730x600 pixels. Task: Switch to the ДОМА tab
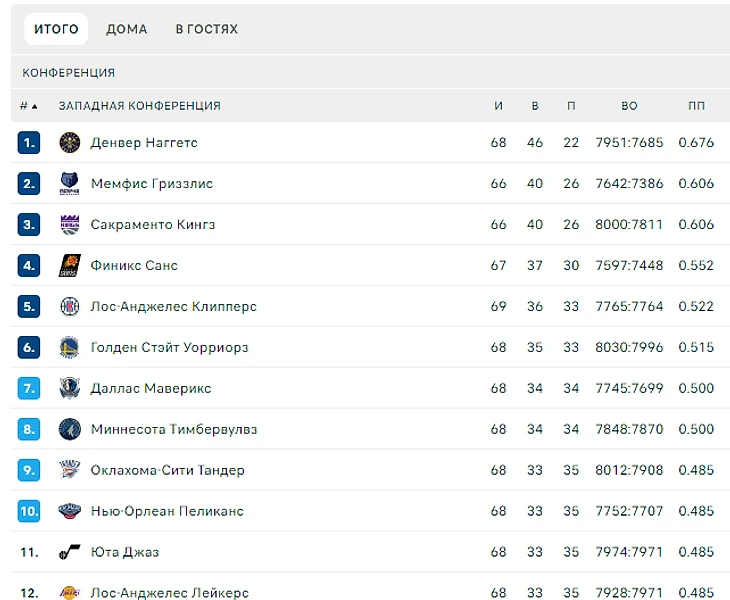(127, 30)
